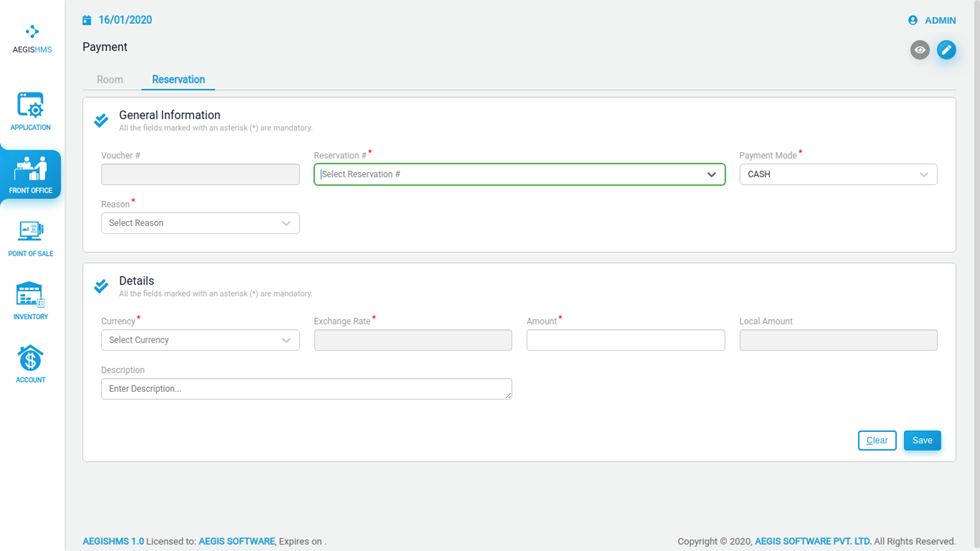This screenshot has height=551, width=980.
Task: Click the calendar icon beside the date
Action: pyautogui.click(x=87, y=21)
